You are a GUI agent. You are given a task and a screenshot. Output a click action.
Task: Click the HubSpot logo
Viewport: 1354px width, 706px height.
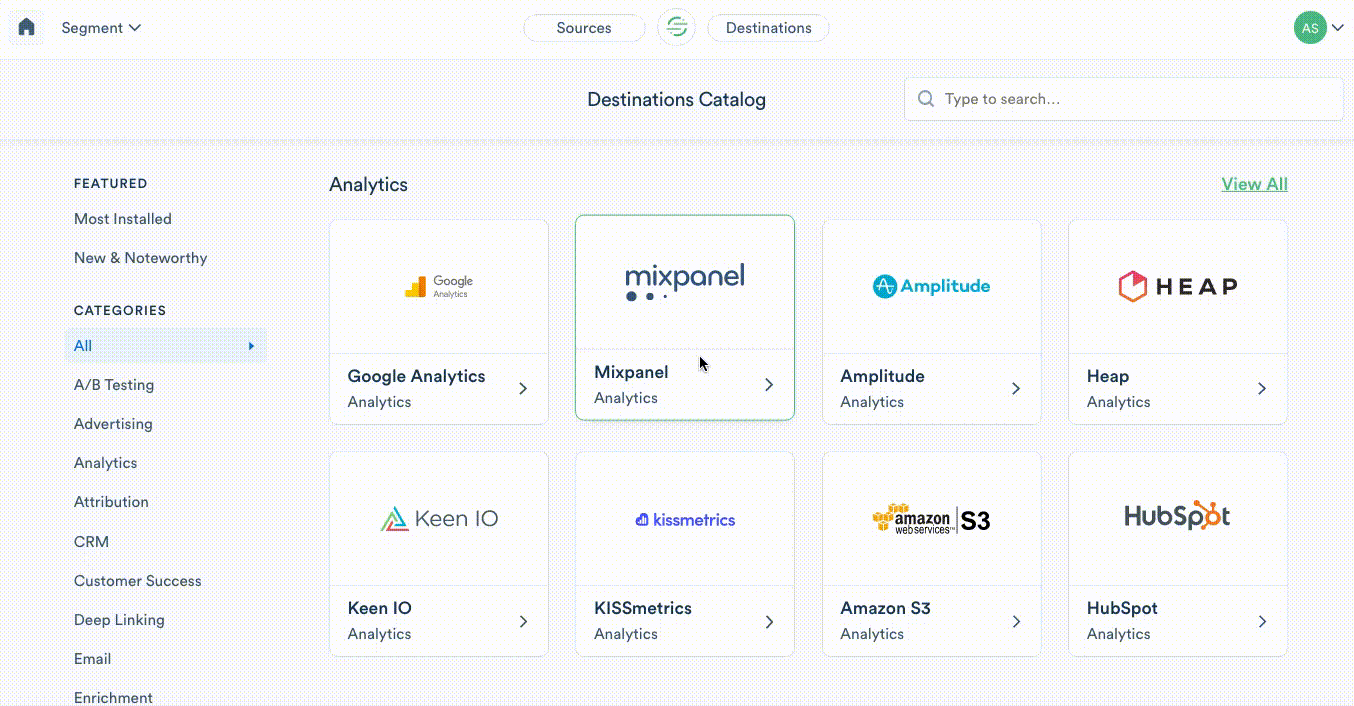point(1178,516)
